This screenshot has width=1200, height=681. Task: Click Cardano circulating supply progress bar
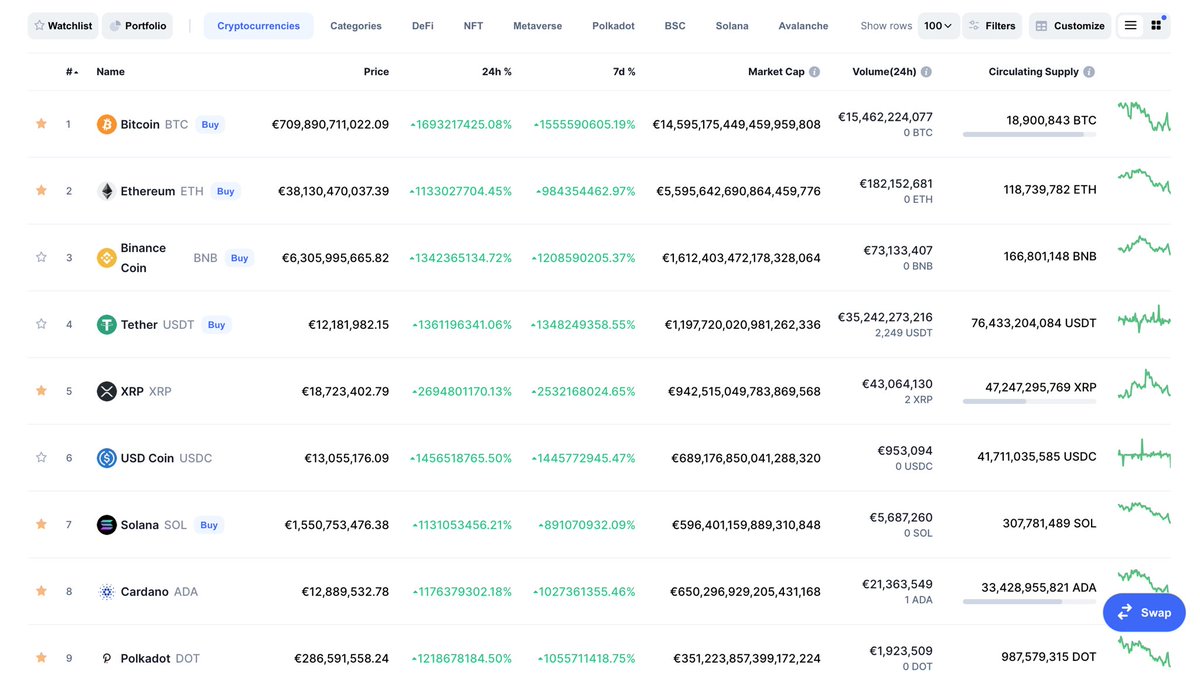click(x=1029, y=602)
